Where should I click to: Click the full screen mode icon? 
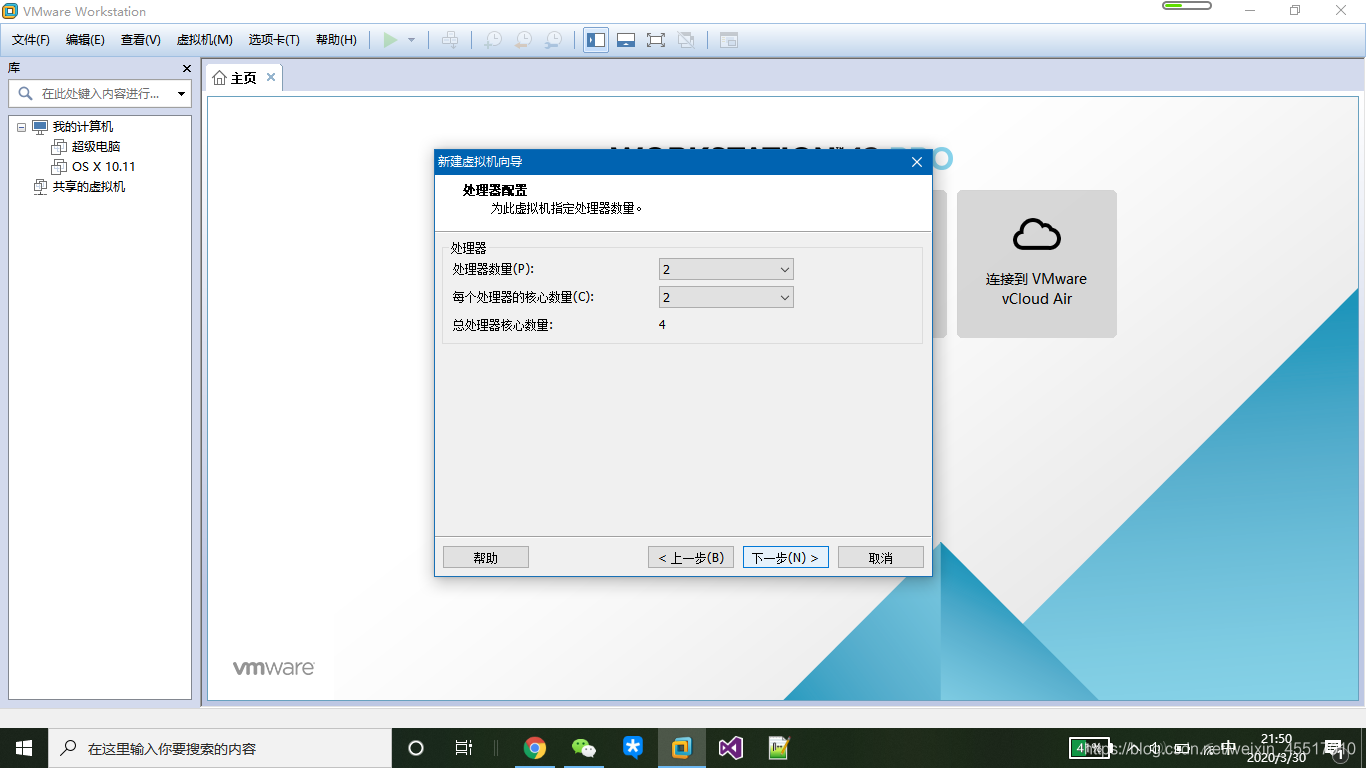click(656, 40)
